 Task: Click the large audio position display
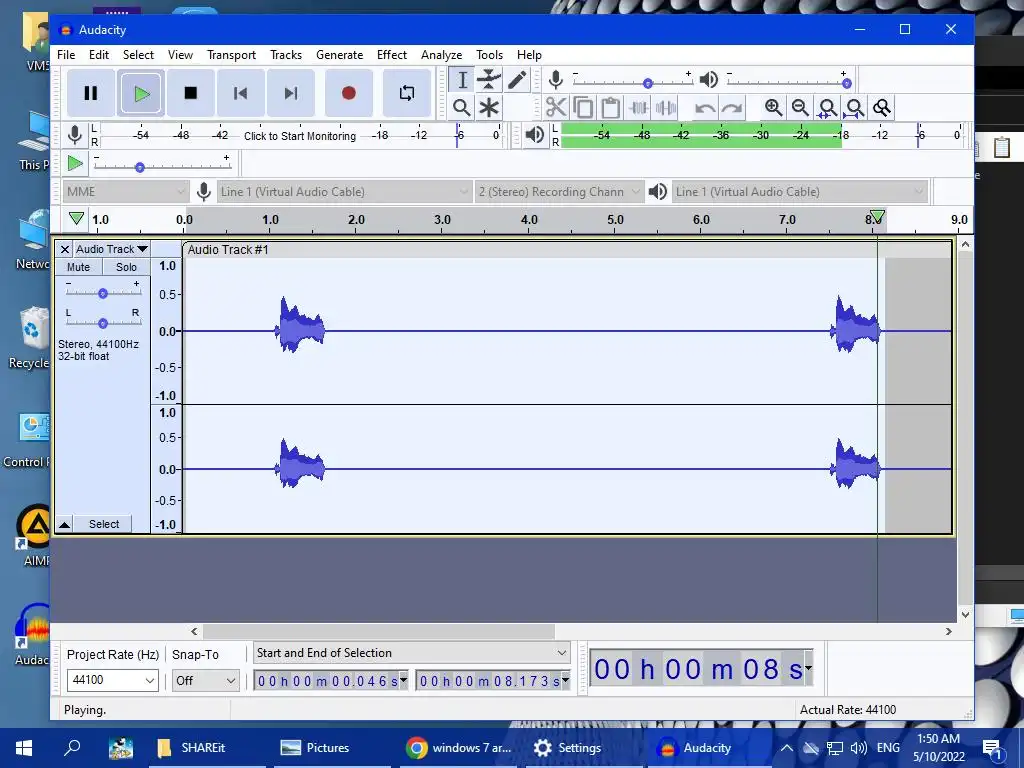[x=701, y=669]
